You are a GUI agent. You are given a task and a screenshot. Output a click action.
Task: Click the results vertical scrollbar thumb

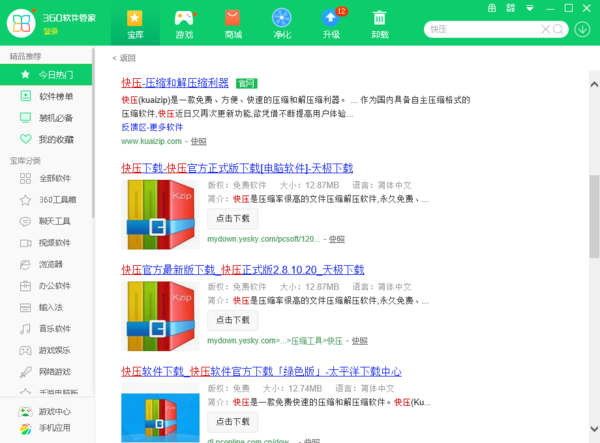[x=594, y=216]
